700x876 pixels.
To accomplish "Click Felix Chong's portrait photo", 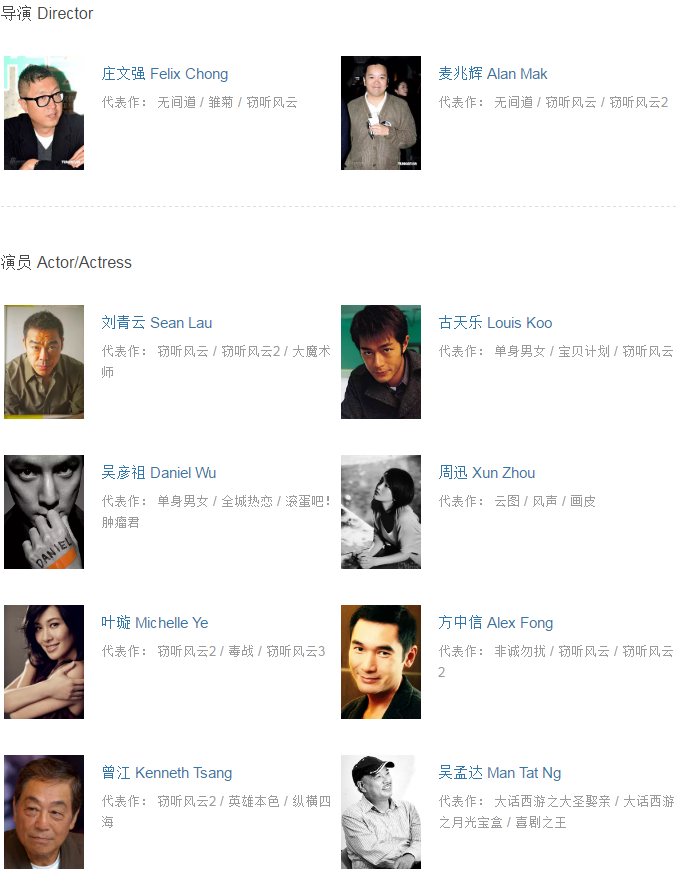I will 44,113.
